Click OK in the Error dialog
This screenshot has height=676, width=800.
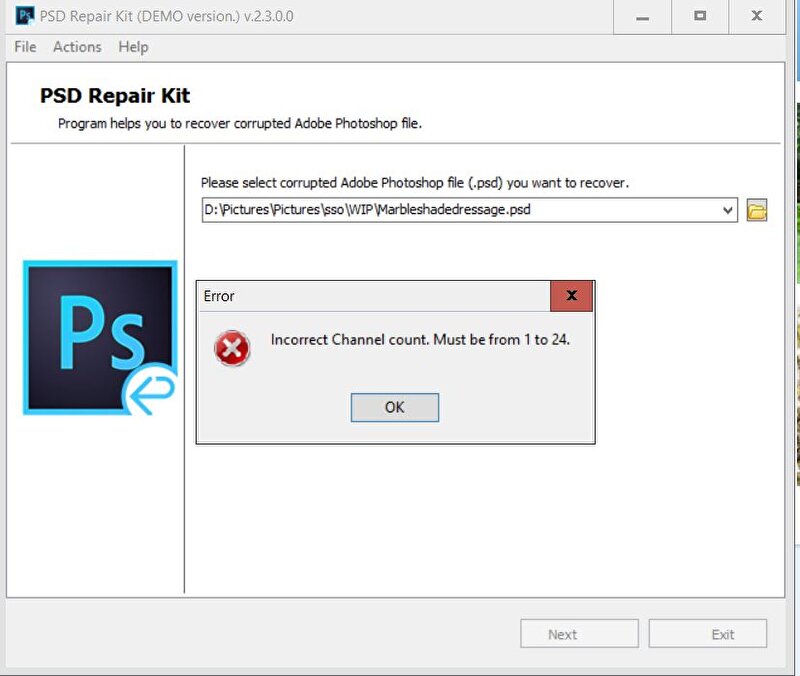point(394,407)
